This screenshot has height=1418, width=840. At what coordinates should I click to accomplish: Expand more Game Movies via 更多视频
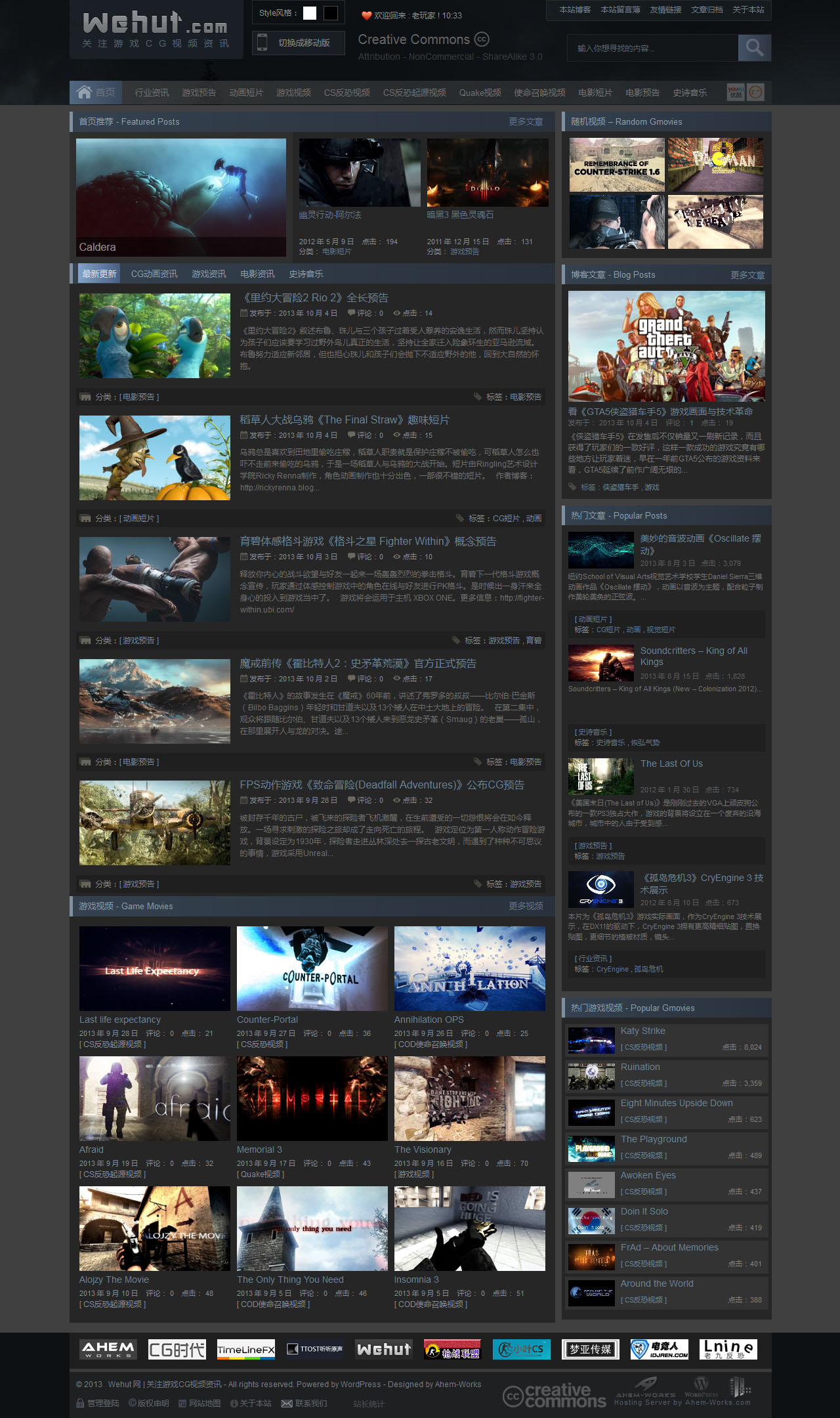point(526,906)
